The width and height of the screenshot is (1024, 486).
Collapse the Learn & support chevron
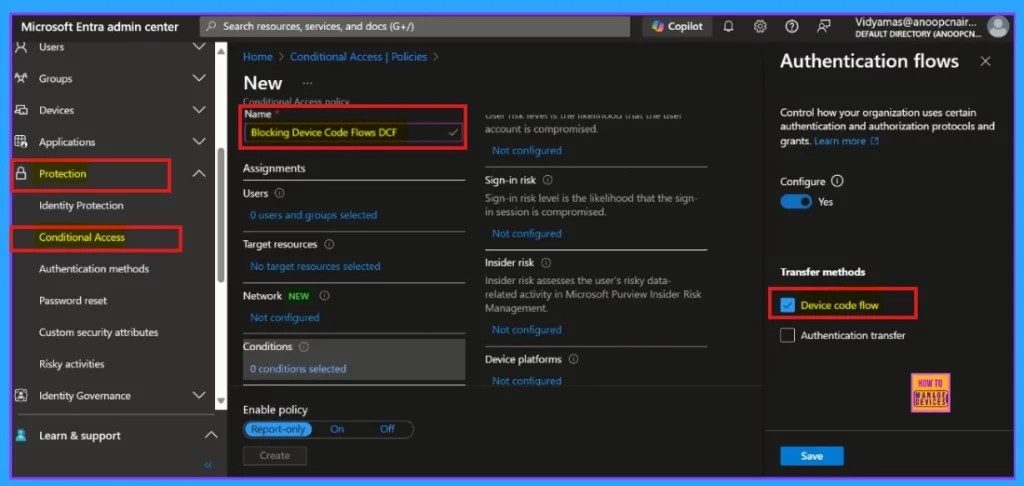coord(211,435)
